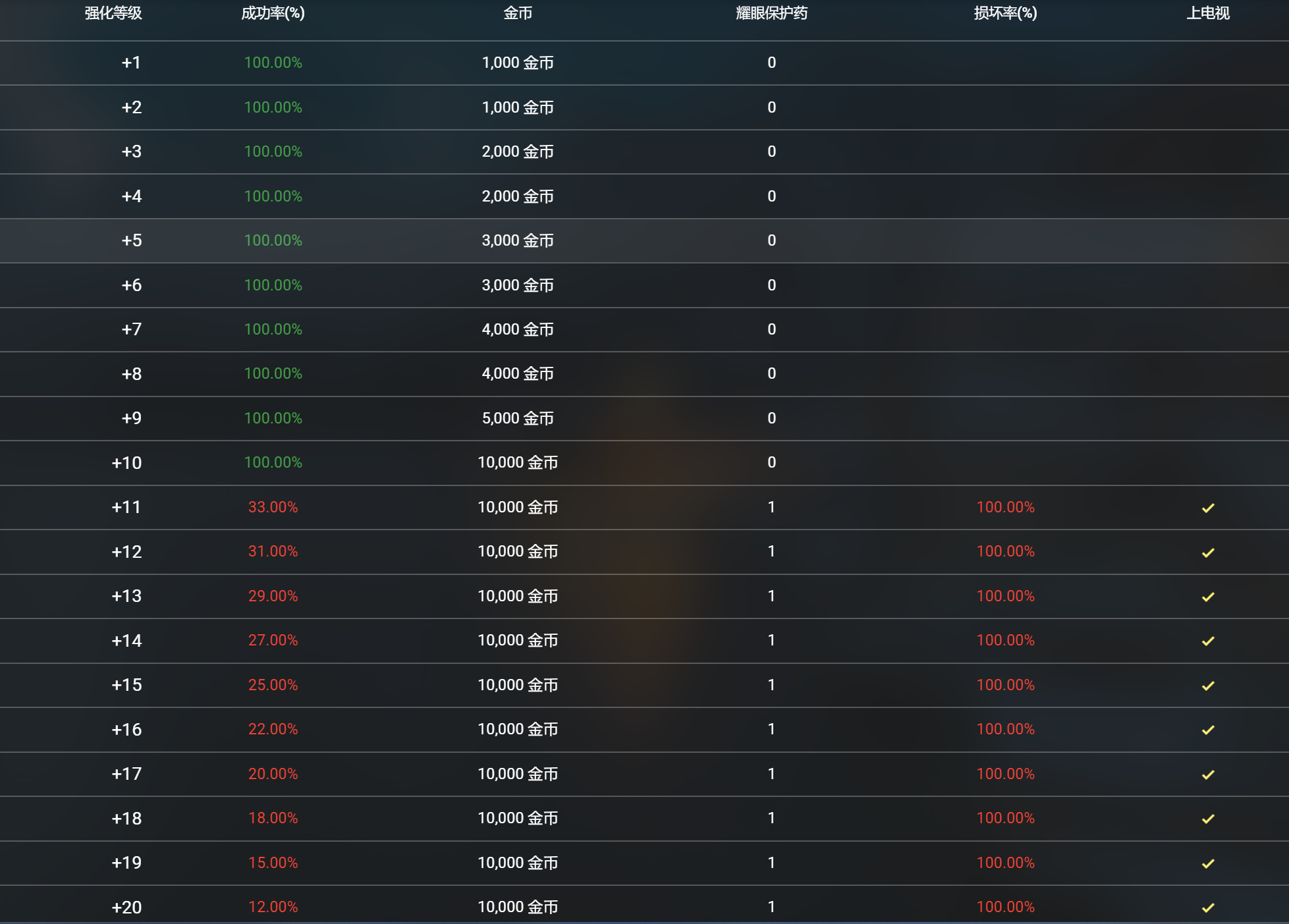Screen dimensions: 1289x924
Task: Click the 强化等级 column header
Action: 113,13
